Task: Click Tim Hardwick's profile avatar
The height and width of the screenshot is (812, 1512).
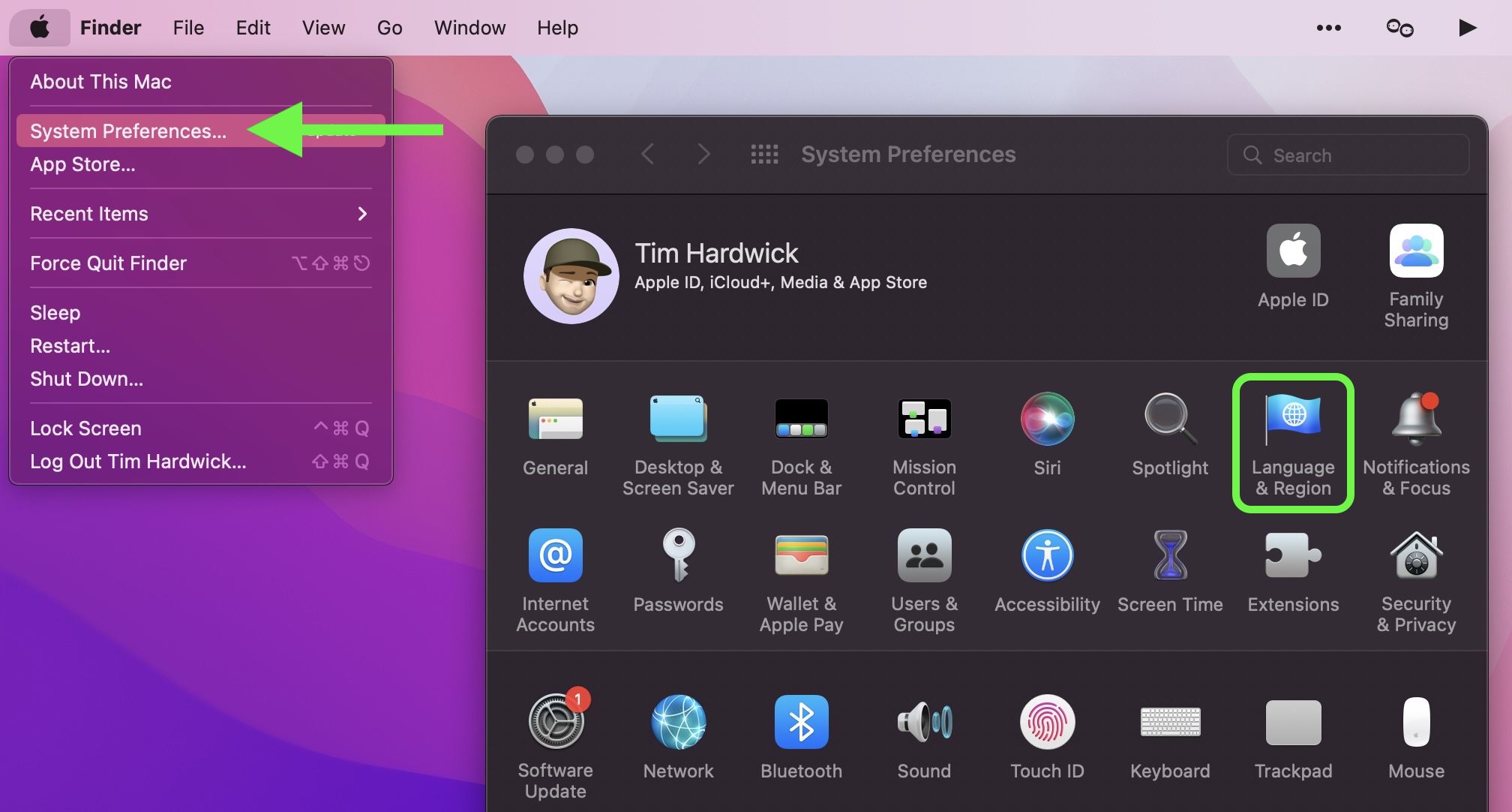Action: (571, 275)
